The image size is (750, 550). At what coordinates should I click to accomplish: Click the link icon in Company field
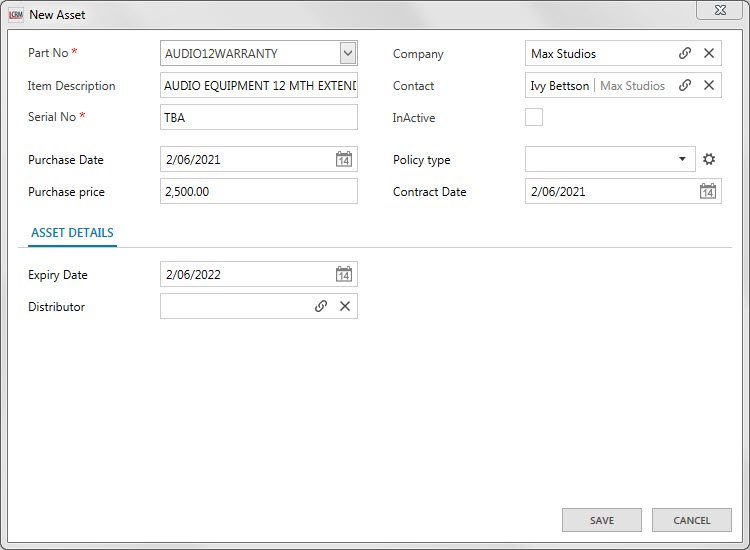[685, 54]
